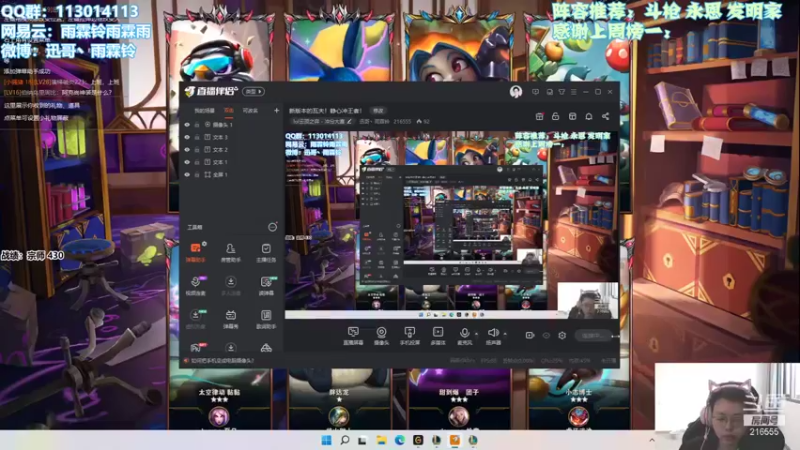Screen dimensions: 800x450
Task: Hide the 文本 2 source with its eye icon
Action: point(187,149)
